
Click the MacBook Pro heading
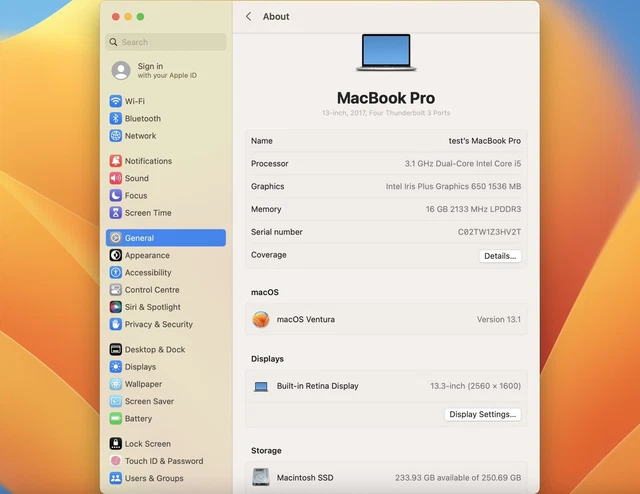coord(386,98)
